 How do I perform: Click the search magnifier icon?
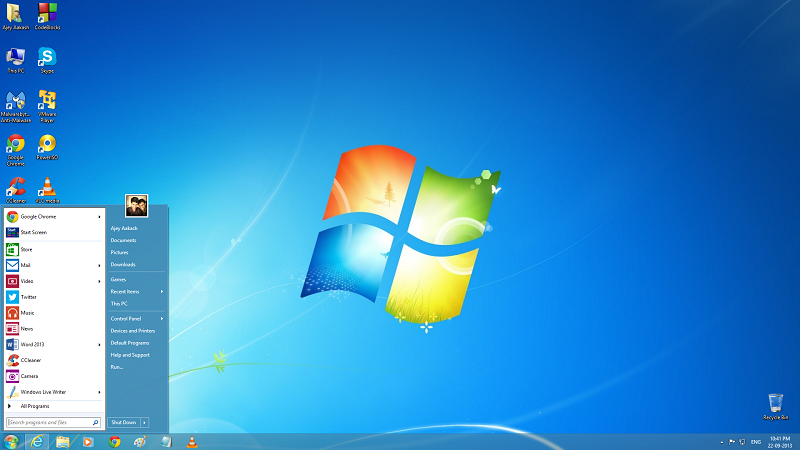coord(95,422)
